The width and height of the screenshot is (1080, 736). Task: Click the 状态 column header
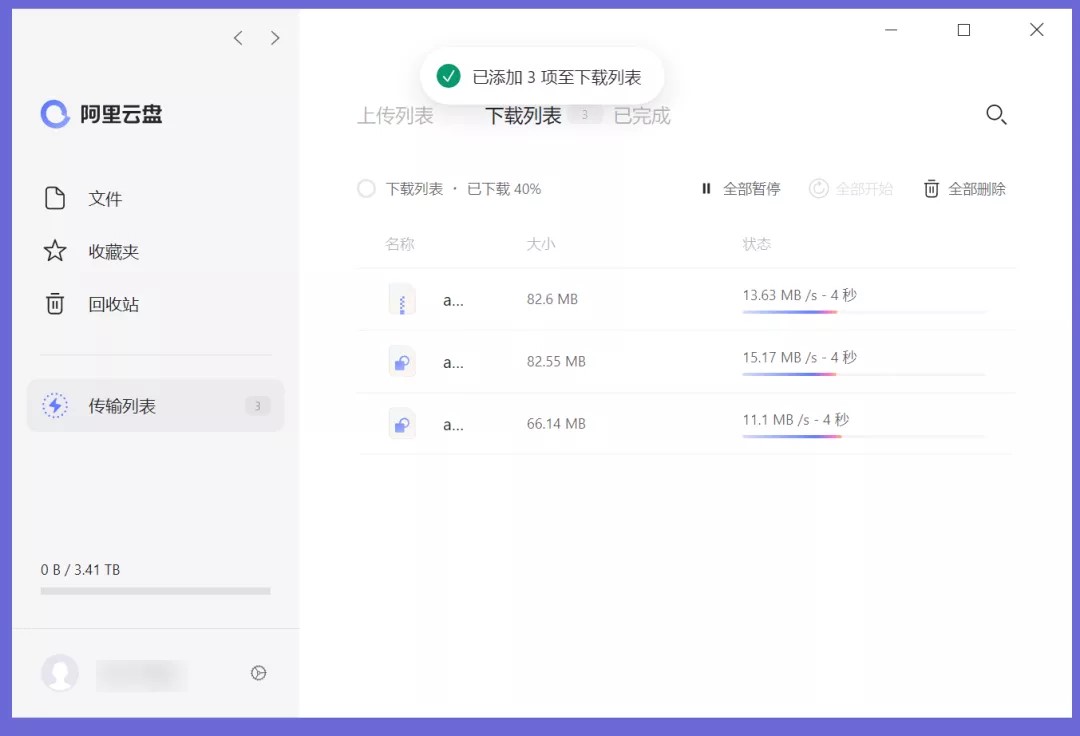(x=756, y=243)
